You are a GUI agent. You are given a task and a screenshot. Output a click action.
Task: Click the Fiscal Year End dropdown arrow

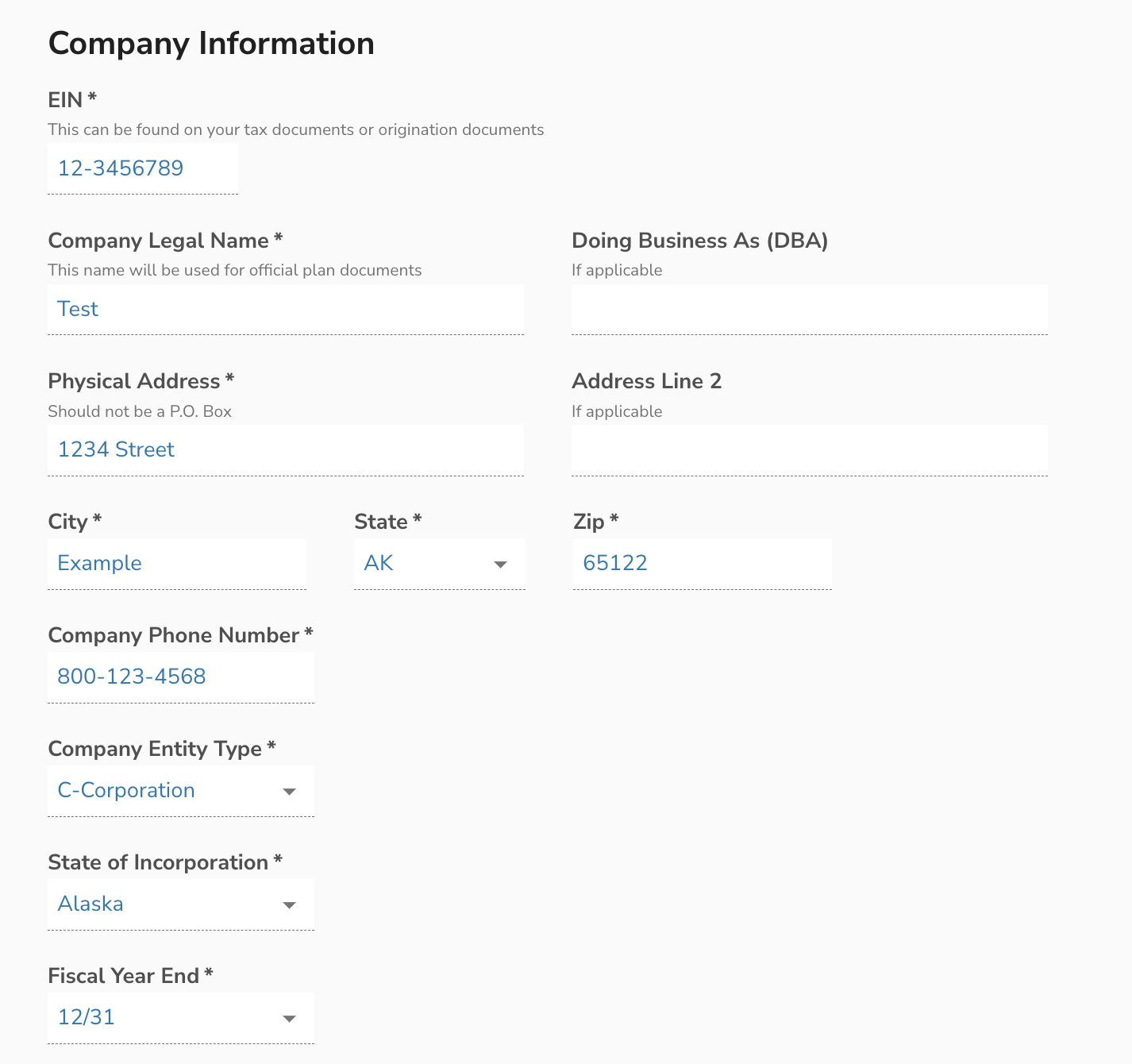coord(290,1017)
